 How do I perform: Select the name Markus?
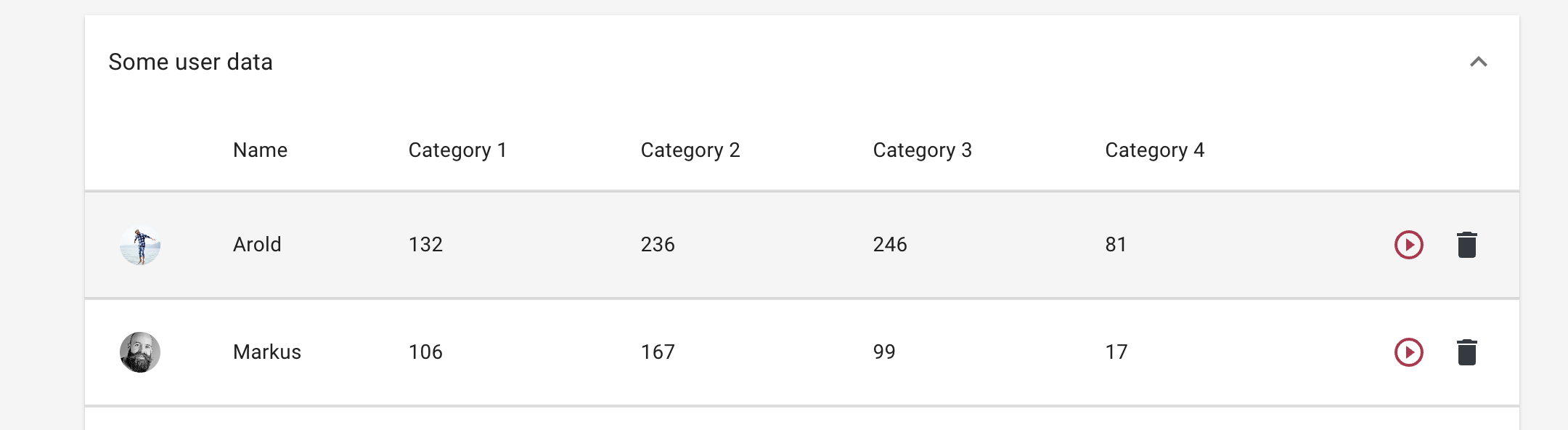(267, 352)
